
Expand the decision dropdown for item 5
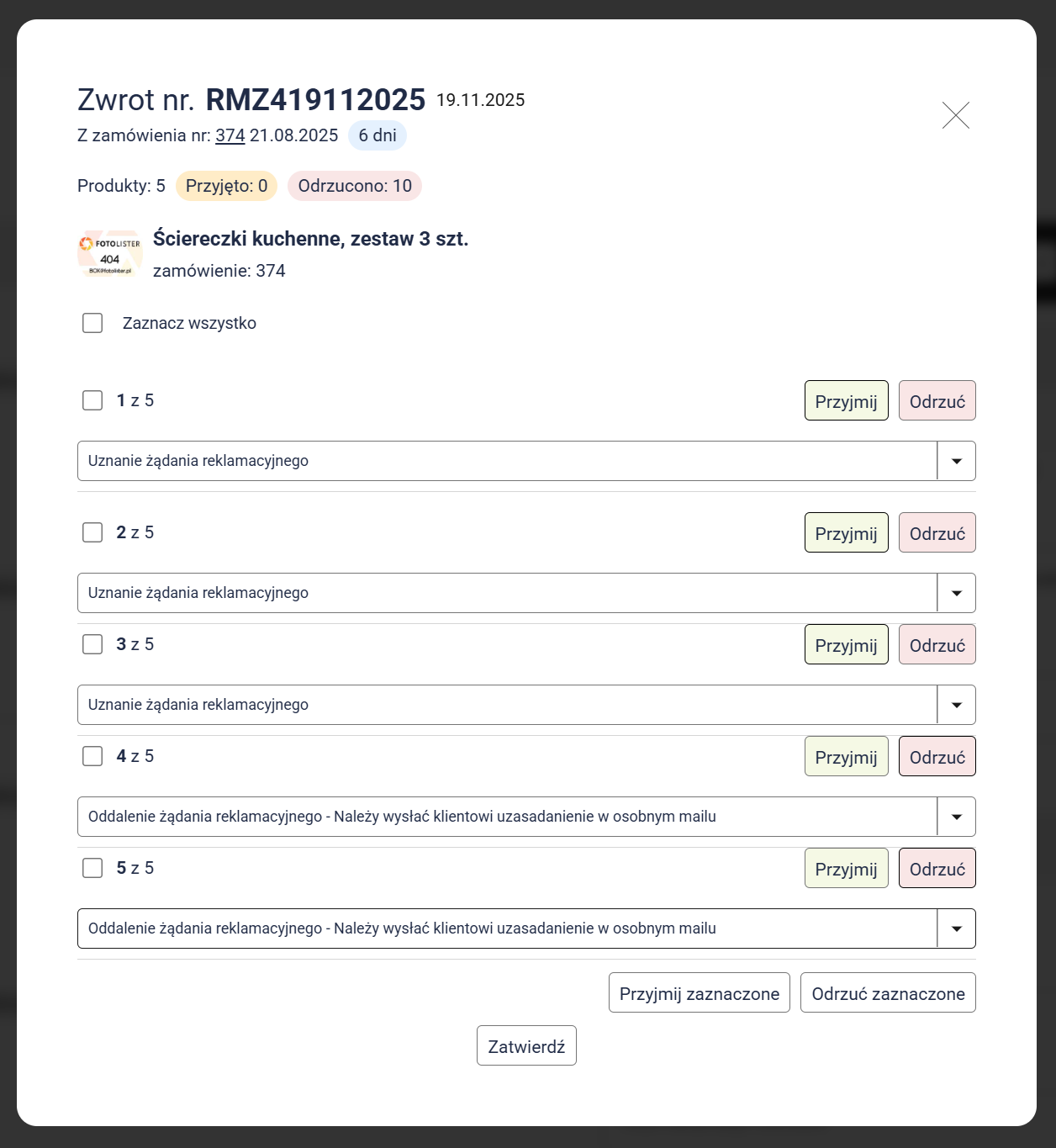click(x=956, y=928)
